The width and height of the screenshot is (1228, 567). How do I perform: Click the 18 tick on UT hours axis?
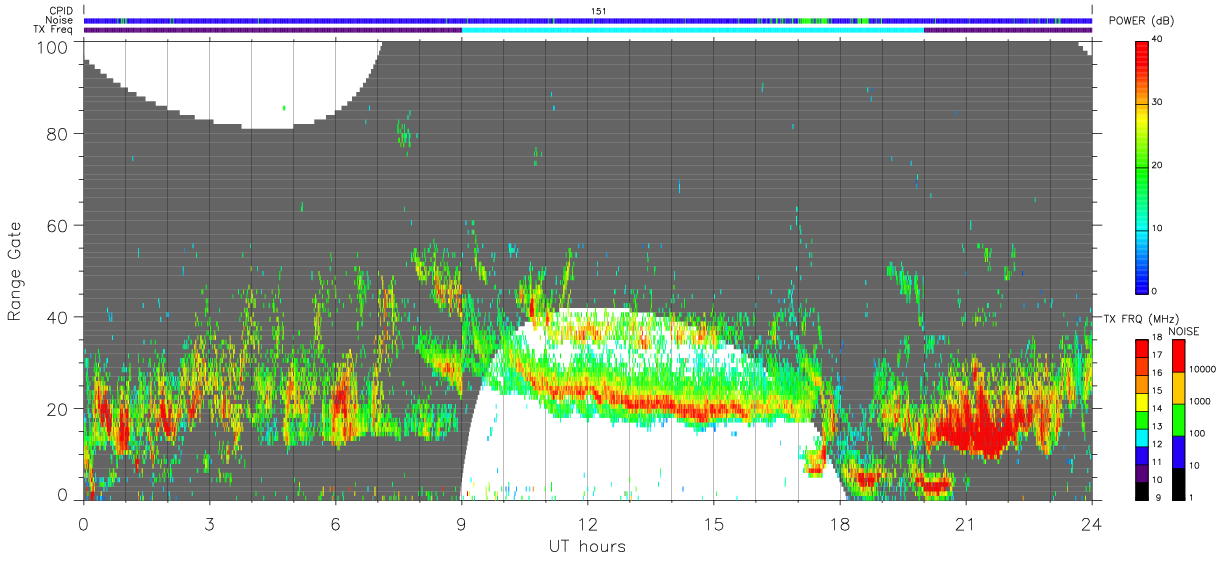[839, 524]
